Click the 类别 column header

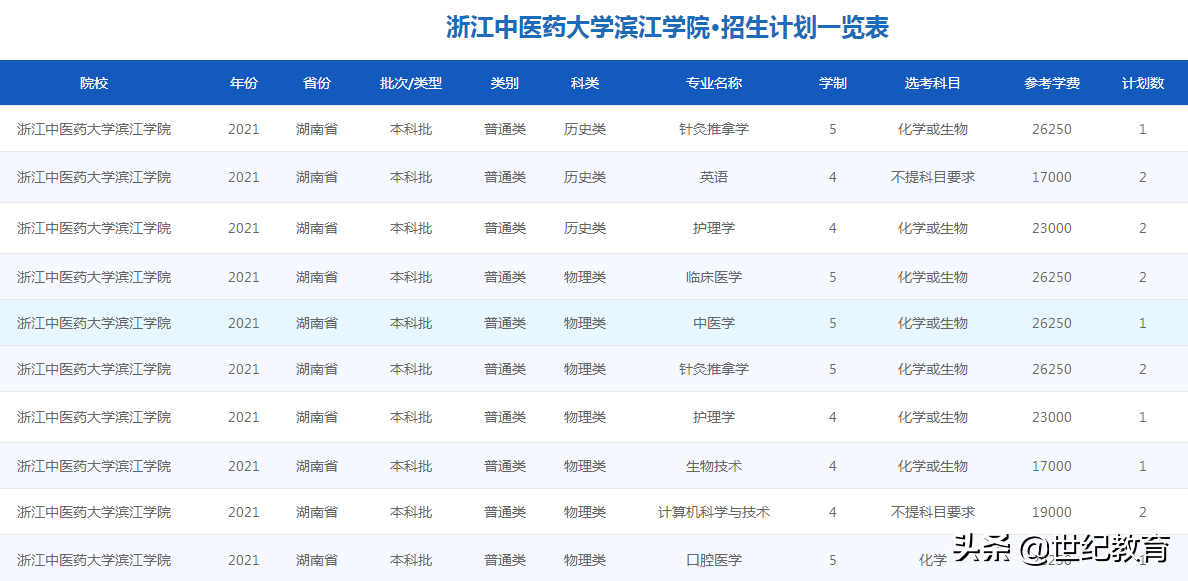505,83
